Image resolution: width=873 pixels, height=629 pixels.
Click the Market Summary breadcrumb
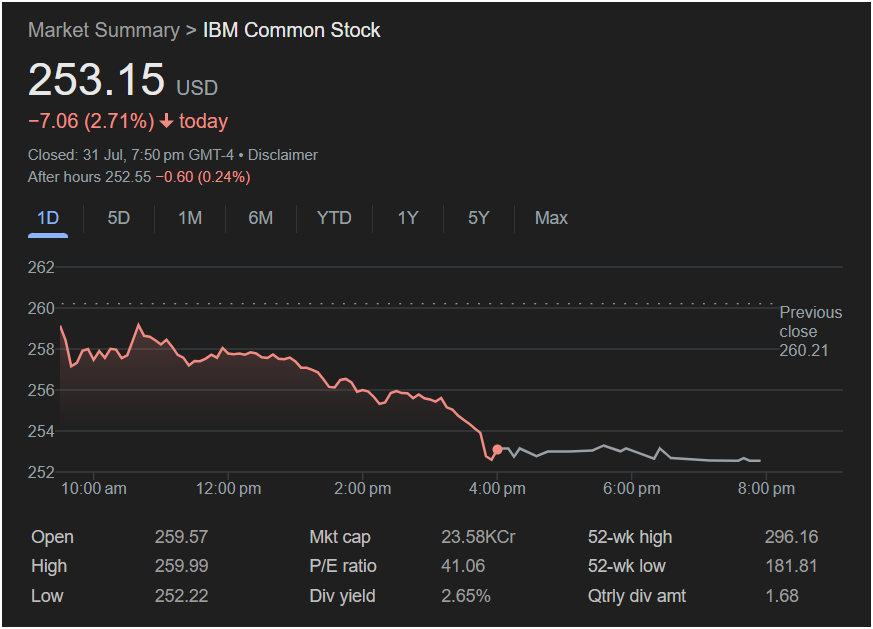coord(103,30)
